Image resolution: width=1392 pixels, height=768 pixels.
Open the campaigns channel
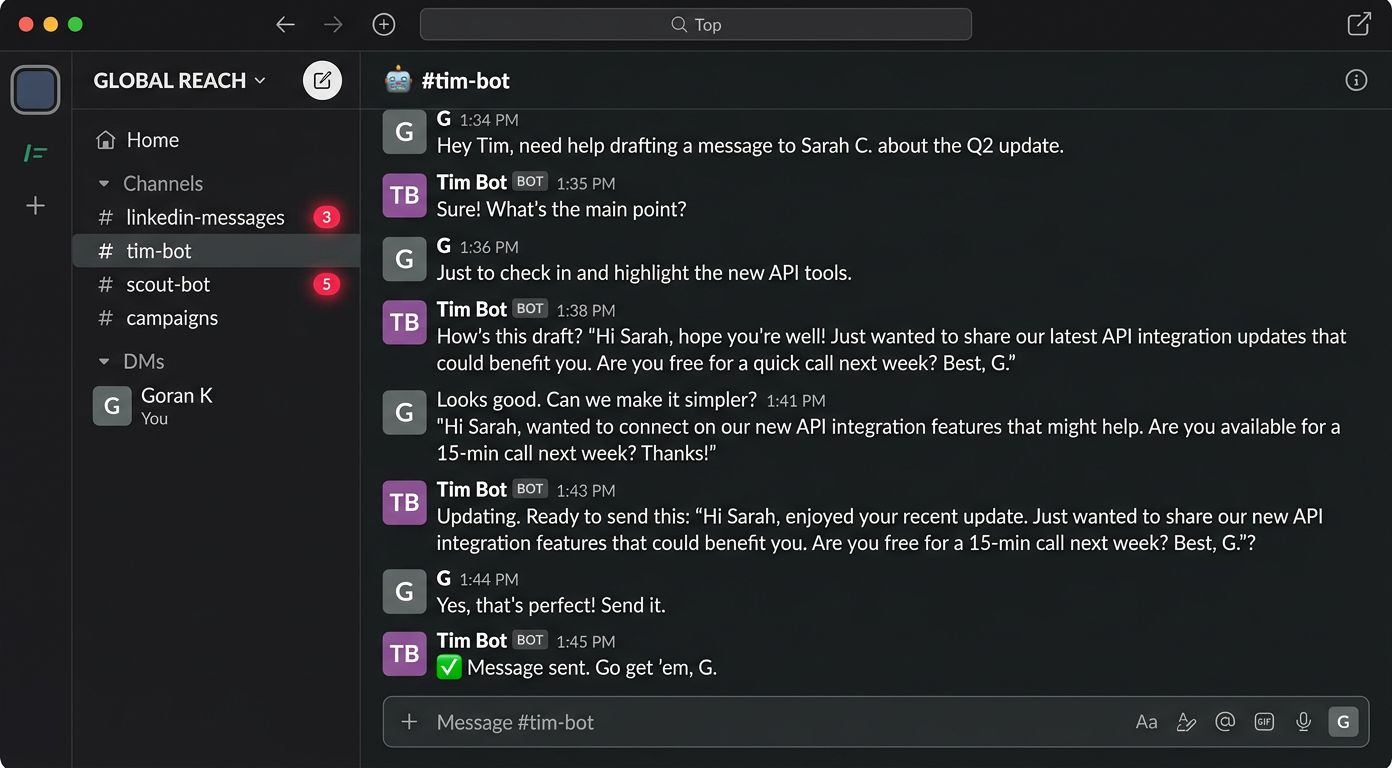click(x=172, y=318)
